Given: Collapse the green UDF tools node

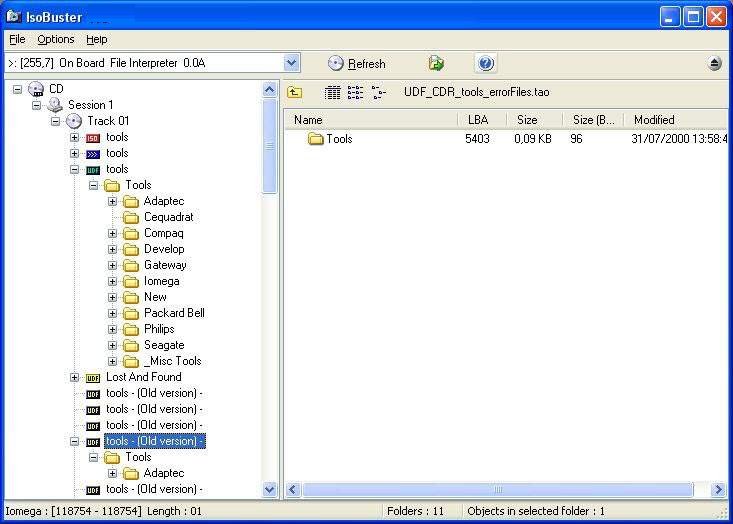Looking at the screenshot, I should point(74,169).
